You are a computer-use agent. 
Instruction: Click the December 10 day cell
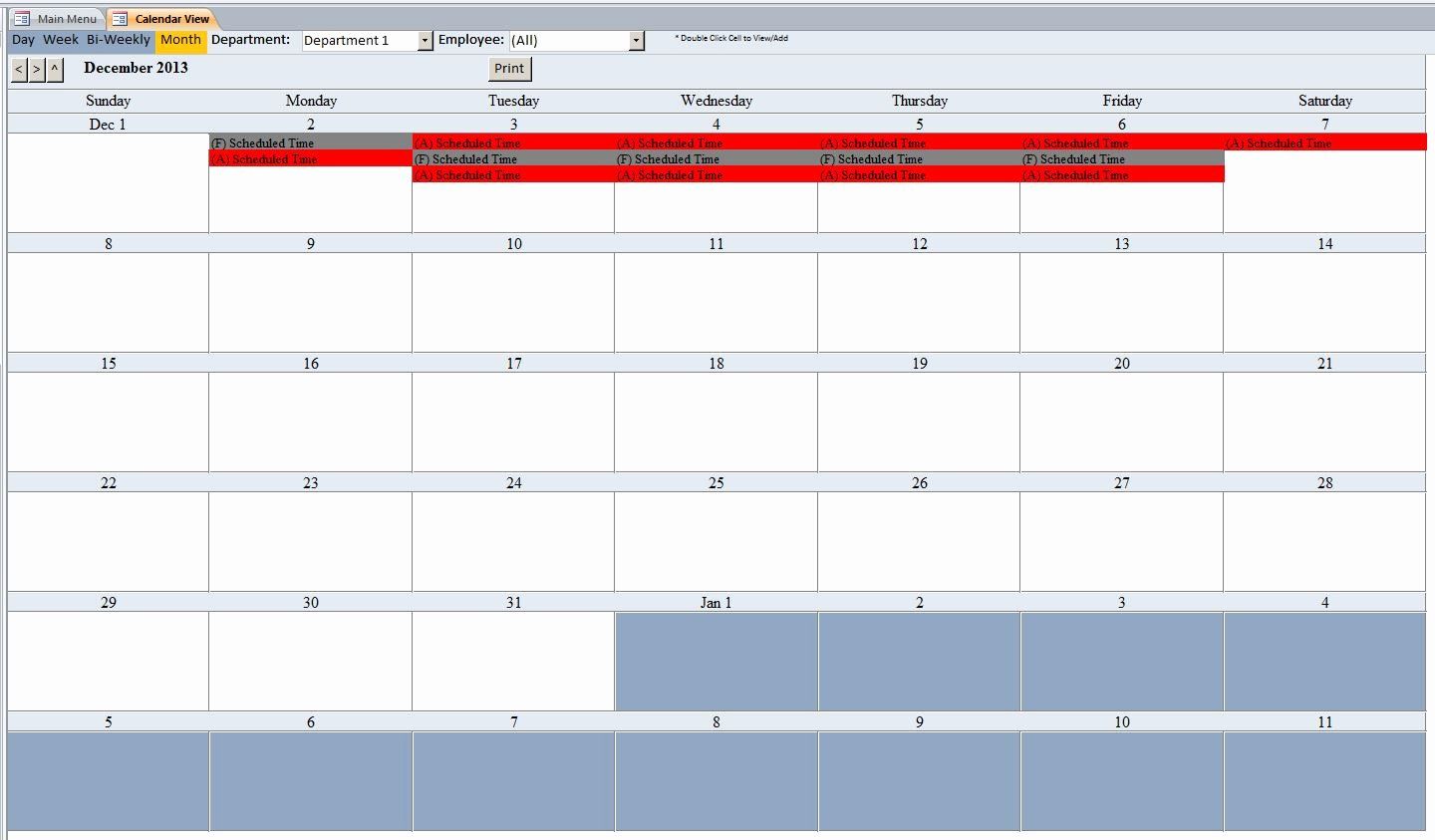pos(513,302)
